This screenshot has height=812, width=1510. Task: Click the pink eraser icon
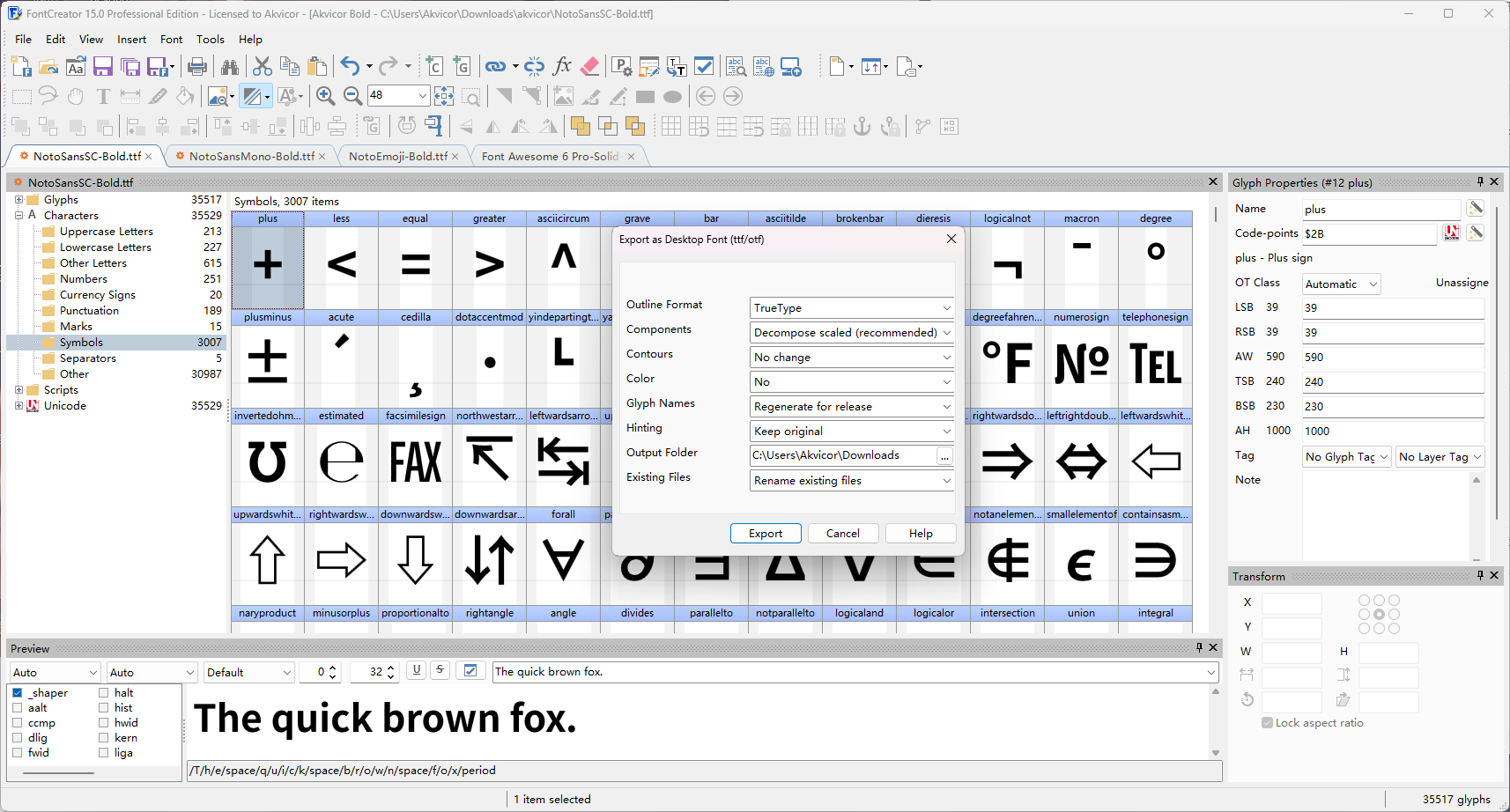click(589, 67)
